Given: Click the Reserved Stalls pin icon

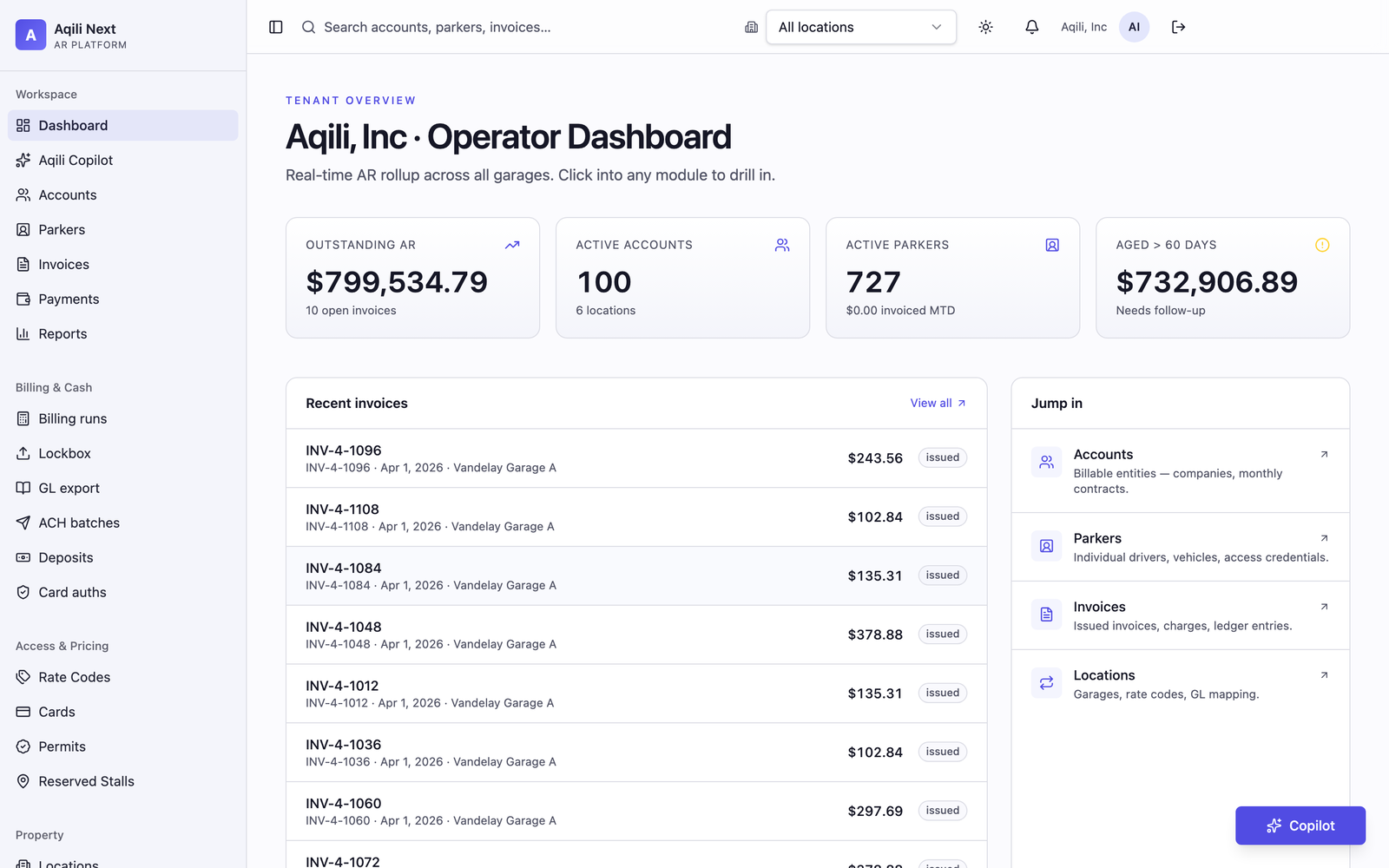Looking at the screenshot, I should coord(23,781).
